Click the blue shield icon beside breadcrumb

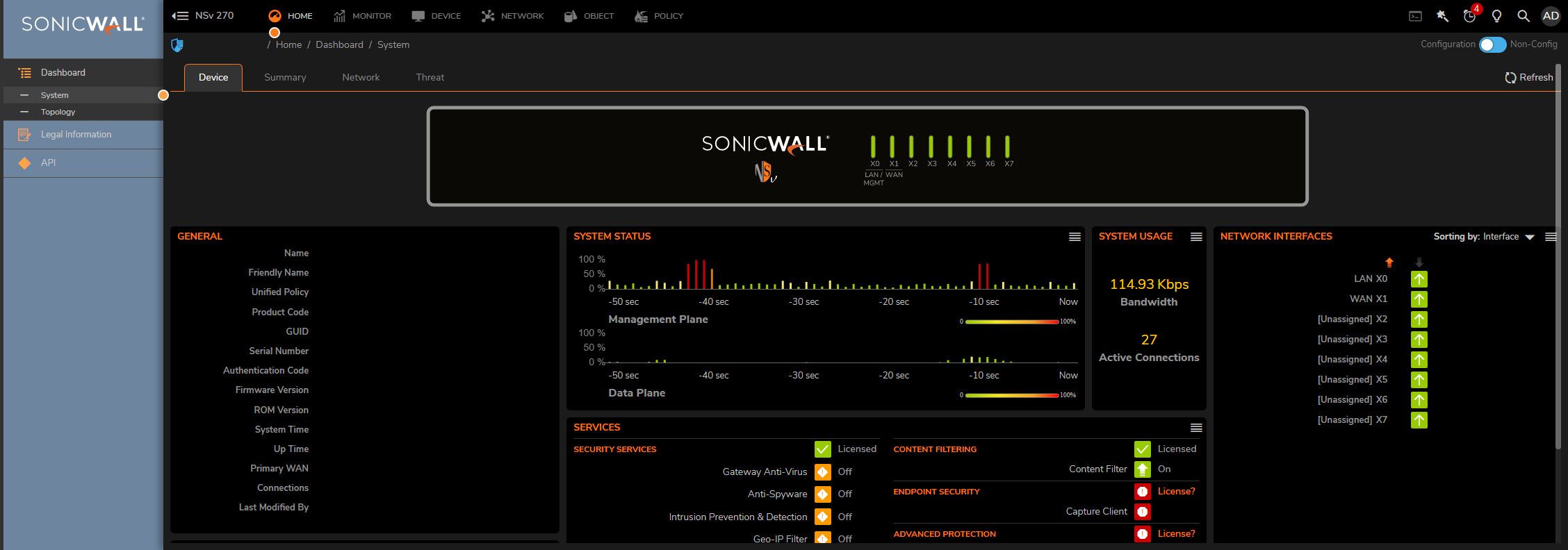pos(177,45)
